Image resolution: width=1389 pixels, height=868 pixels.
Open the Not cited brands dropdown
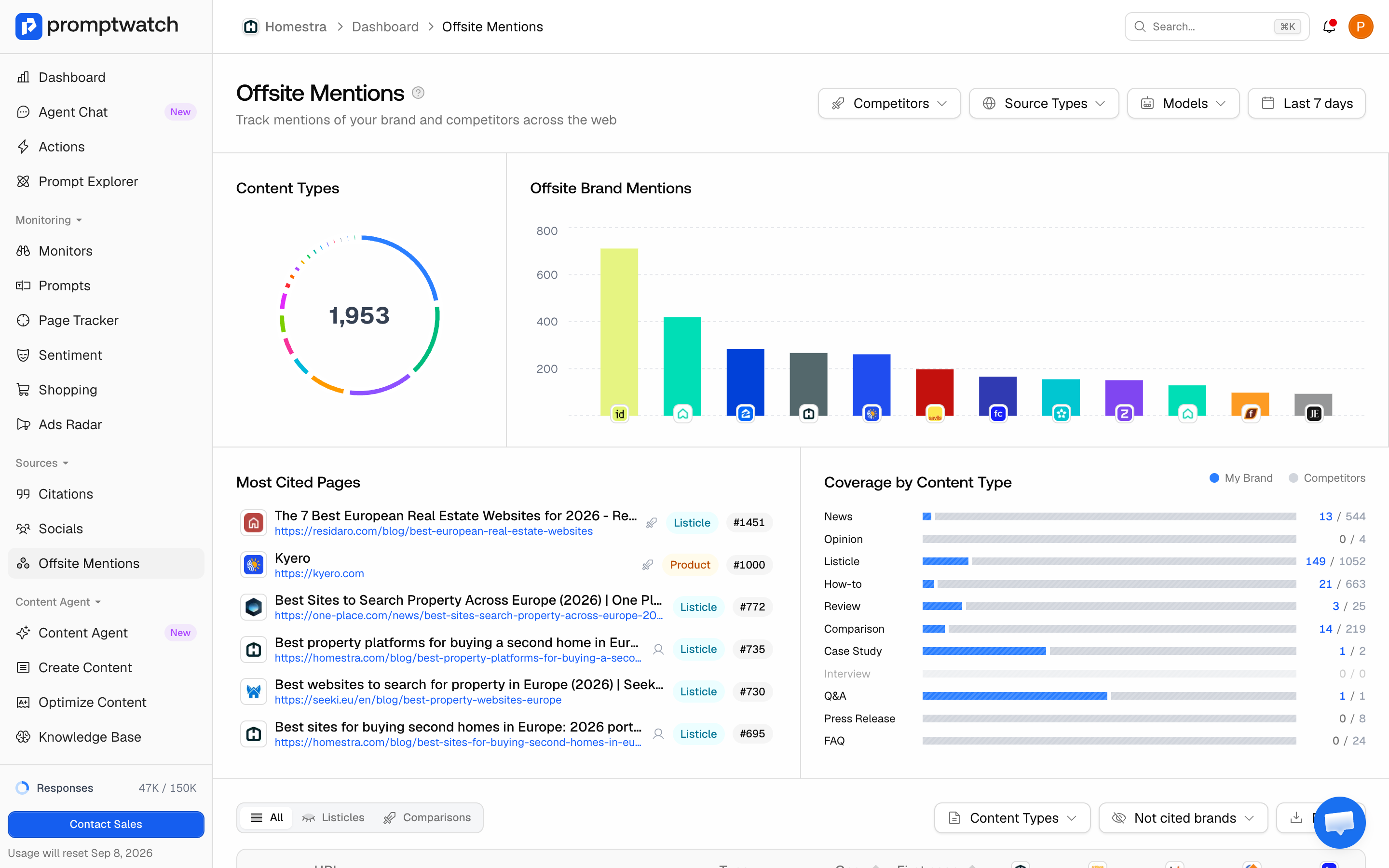coord(1183,818)
